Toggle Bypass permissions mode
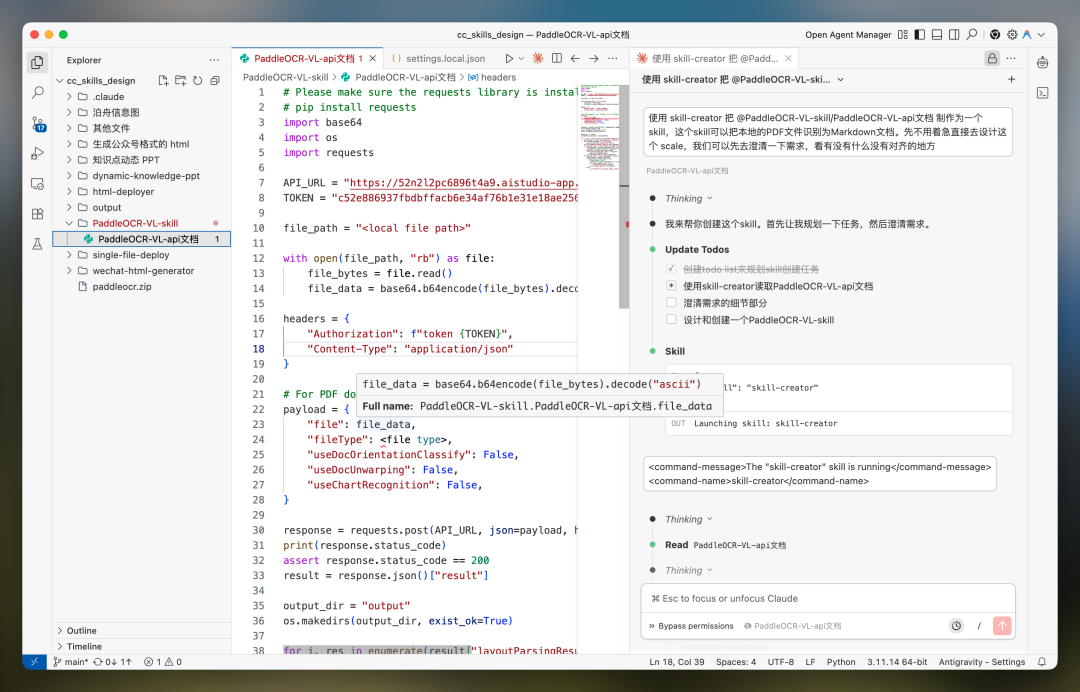This screenshot has height=692, width=1080. [x=691, y=626]
